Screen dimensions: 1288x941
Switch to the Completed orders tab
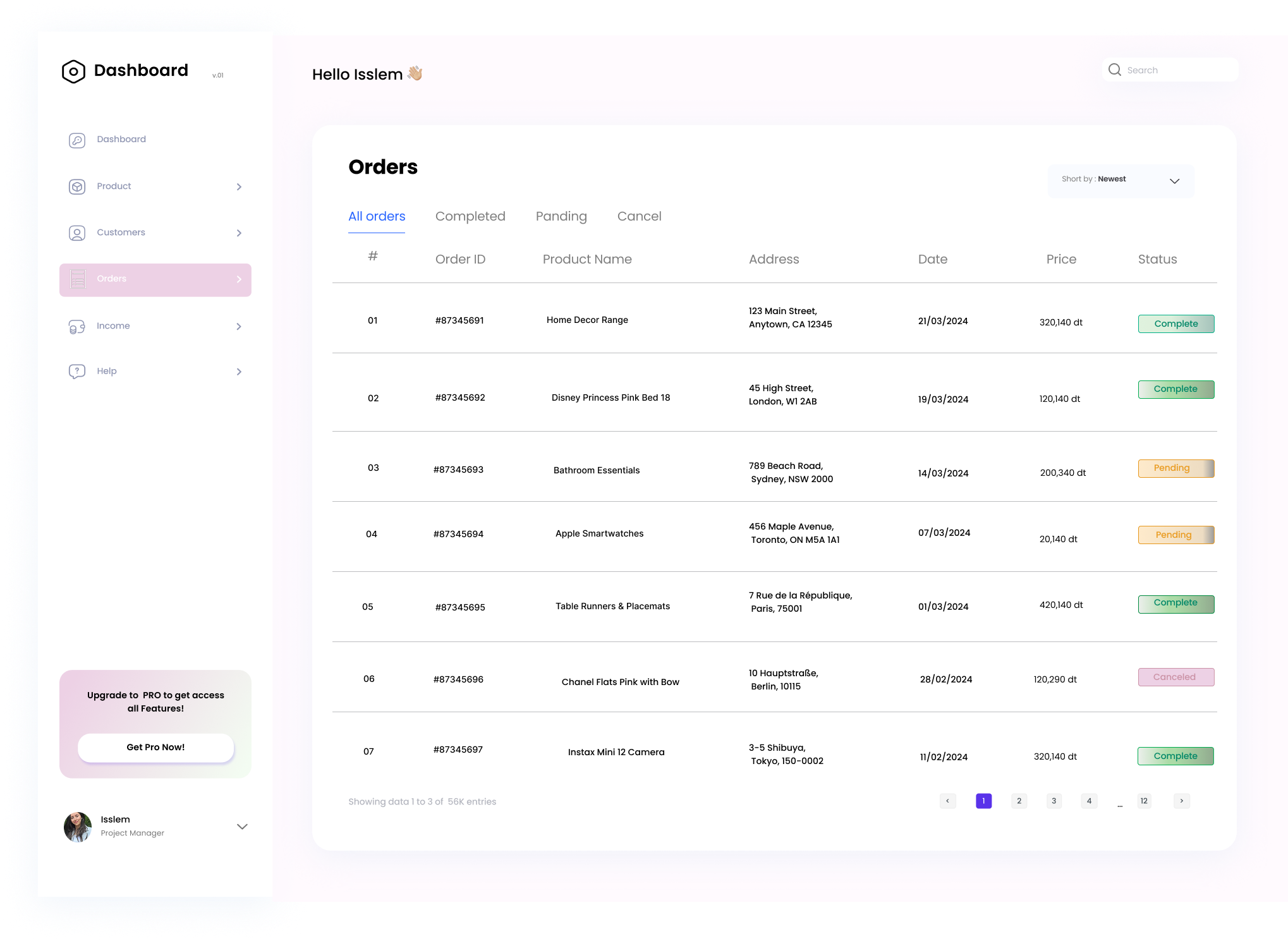(470, 216)
